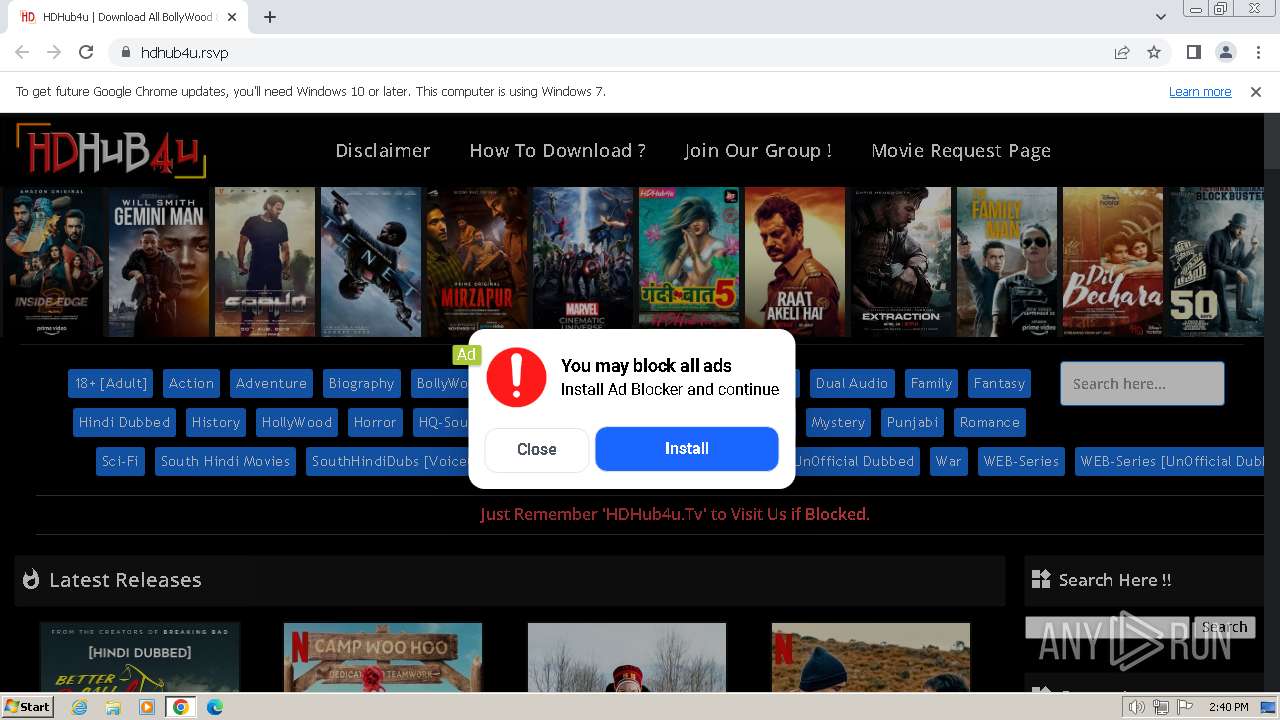Click the Action Center flag tray icon
The height and width of the screenshot is (720, 1280).
1185,707
